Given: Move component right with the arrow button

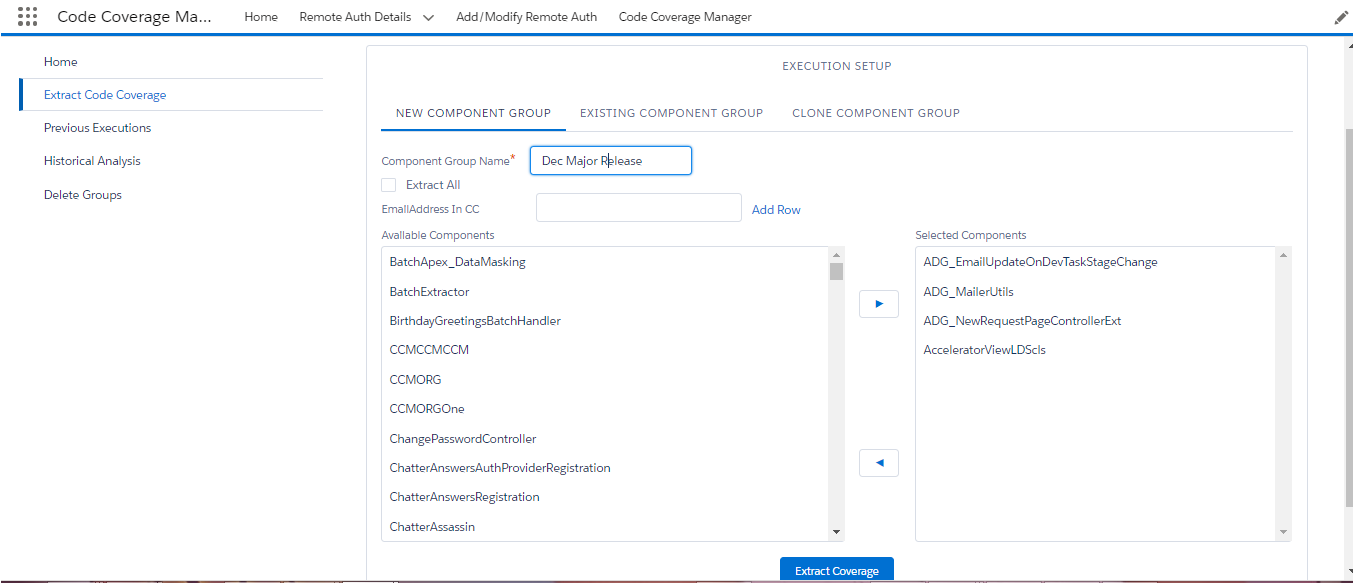Looking at the screenshot, I should pyautogui.click(x=878, y=303).
